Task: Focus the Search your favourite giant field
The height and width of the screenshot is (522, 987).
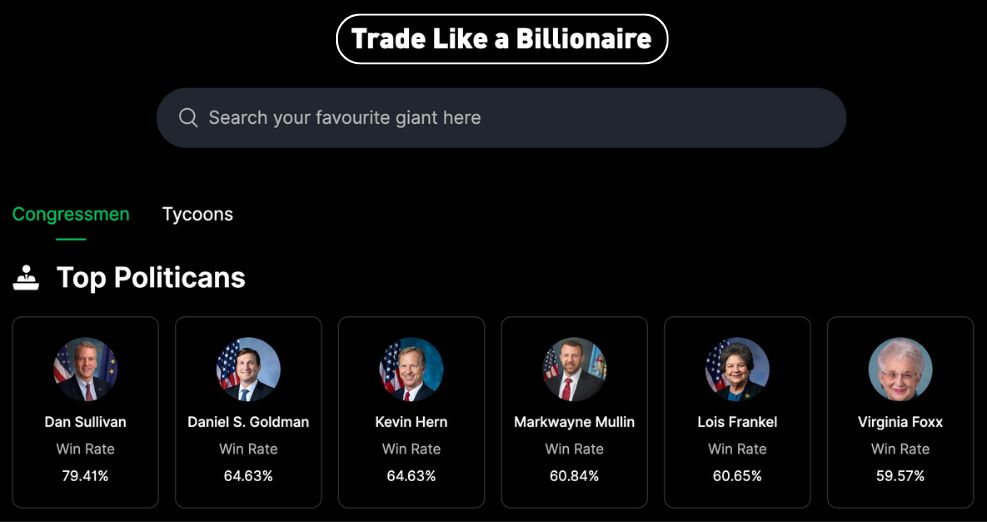Action: [x=501, y=118]
